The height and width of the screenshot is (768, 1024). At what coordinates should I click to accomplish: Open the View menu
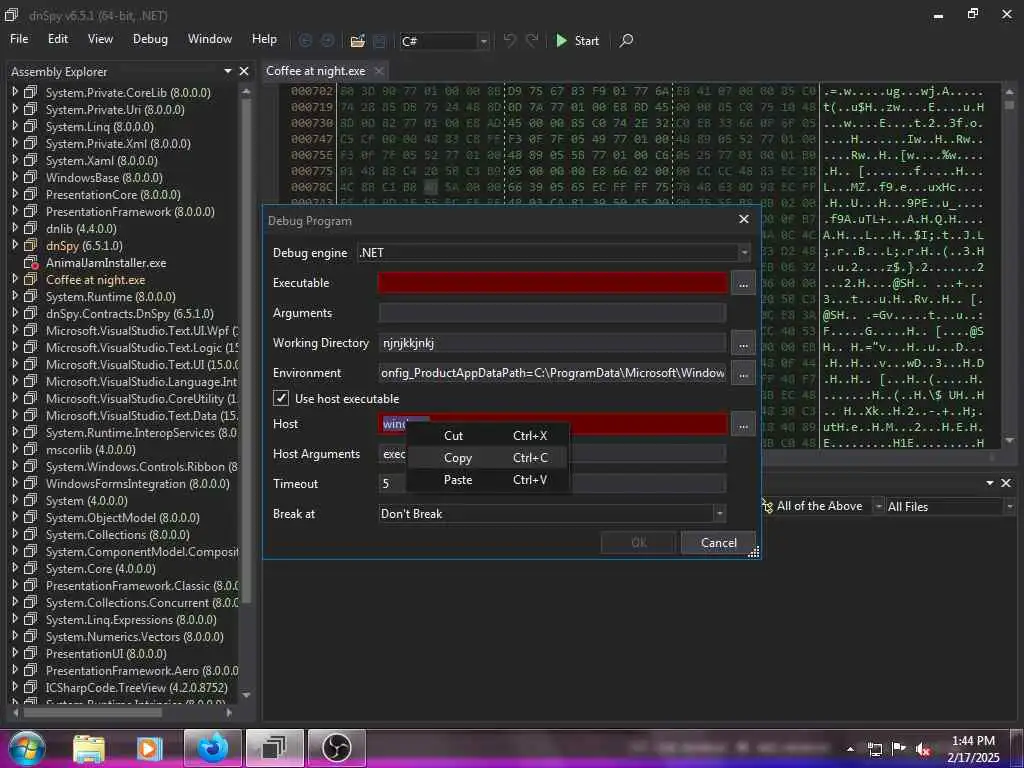pos(100,39)
